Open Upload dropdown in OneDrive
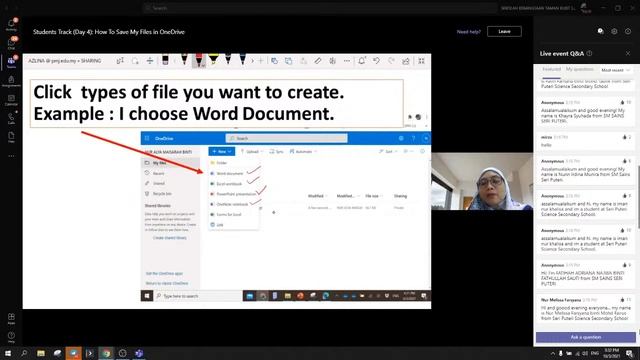Screen dimensions: 640x360 [x=251, y=151]
